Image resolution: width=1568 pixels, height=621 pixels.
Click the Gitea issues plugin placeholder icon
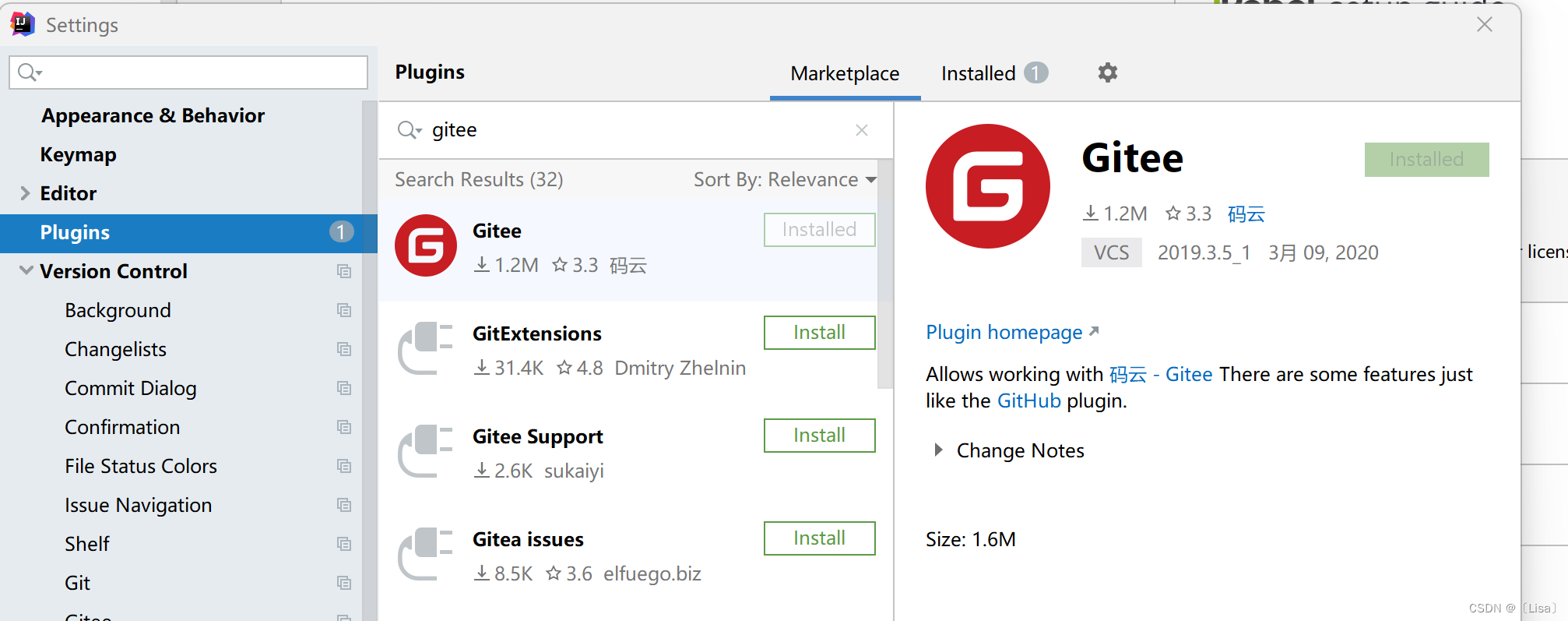click(426, 554)
